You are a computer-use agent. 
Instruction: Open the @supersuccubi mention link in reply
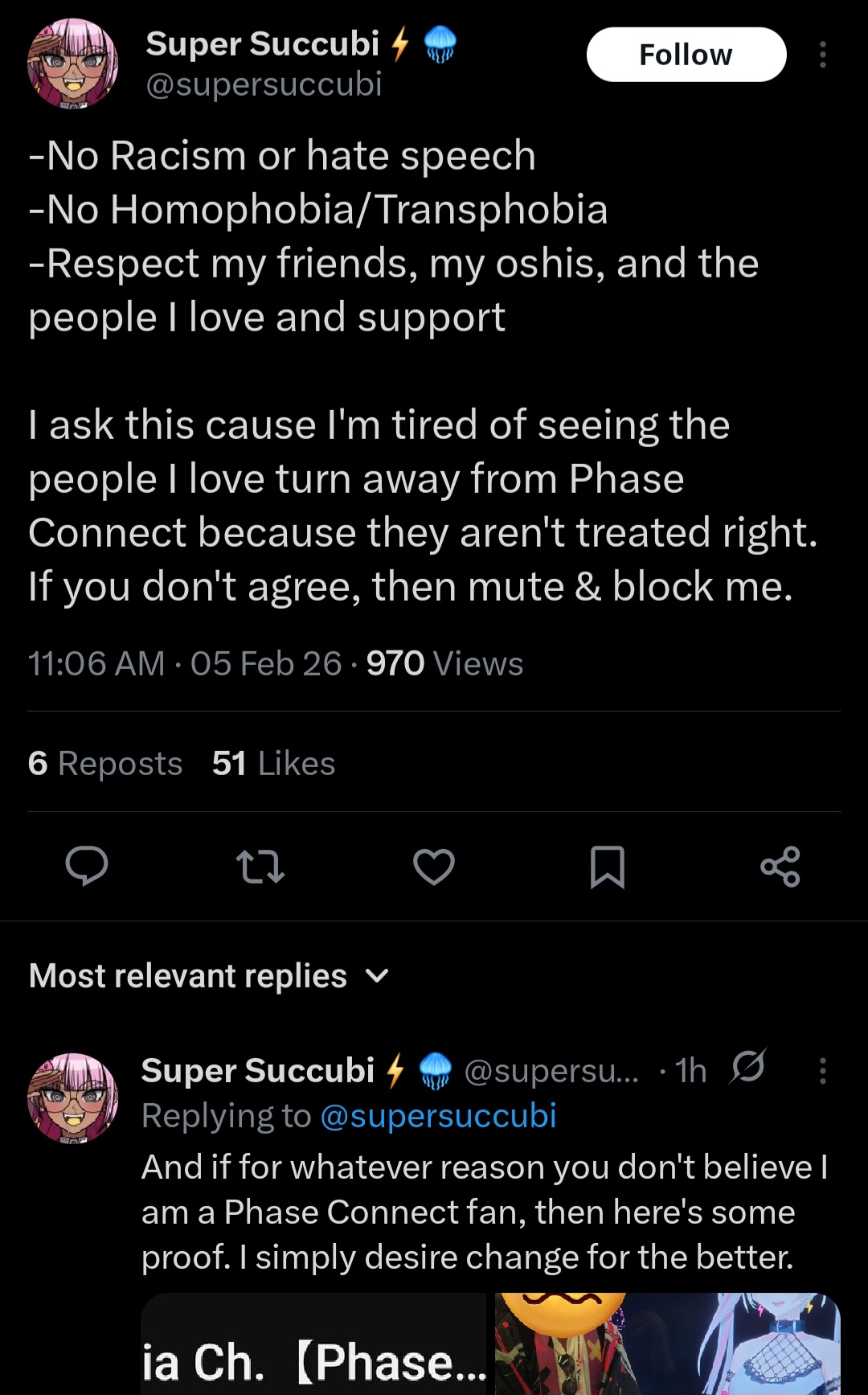(x=438, y=1116)
